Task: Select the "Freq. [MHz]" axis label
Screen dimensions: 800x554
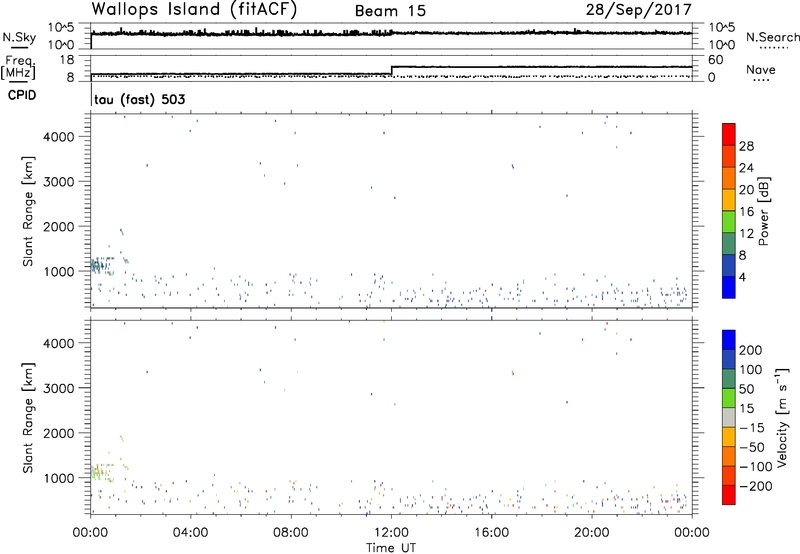Action: pyautogui.click(x=18, y=67)
